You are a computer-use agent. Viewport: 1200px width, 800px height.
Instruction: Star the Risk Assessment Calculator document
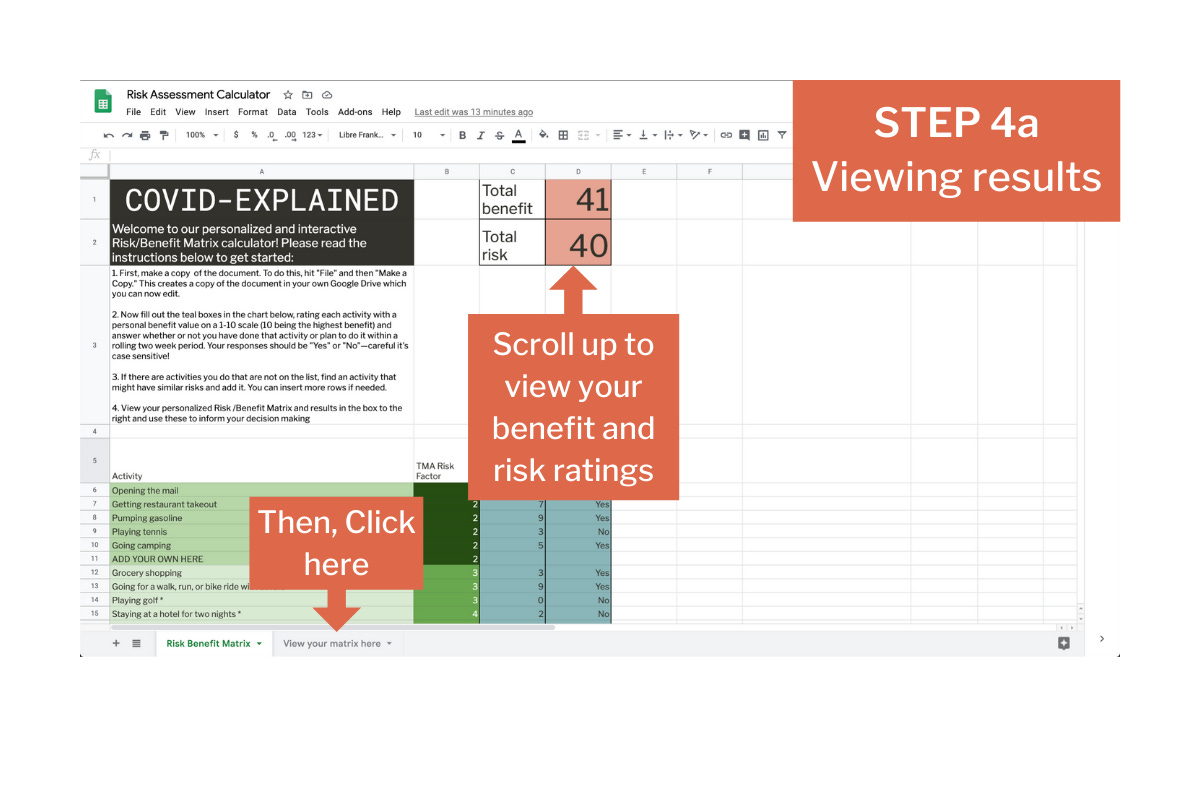coord(288,95)
